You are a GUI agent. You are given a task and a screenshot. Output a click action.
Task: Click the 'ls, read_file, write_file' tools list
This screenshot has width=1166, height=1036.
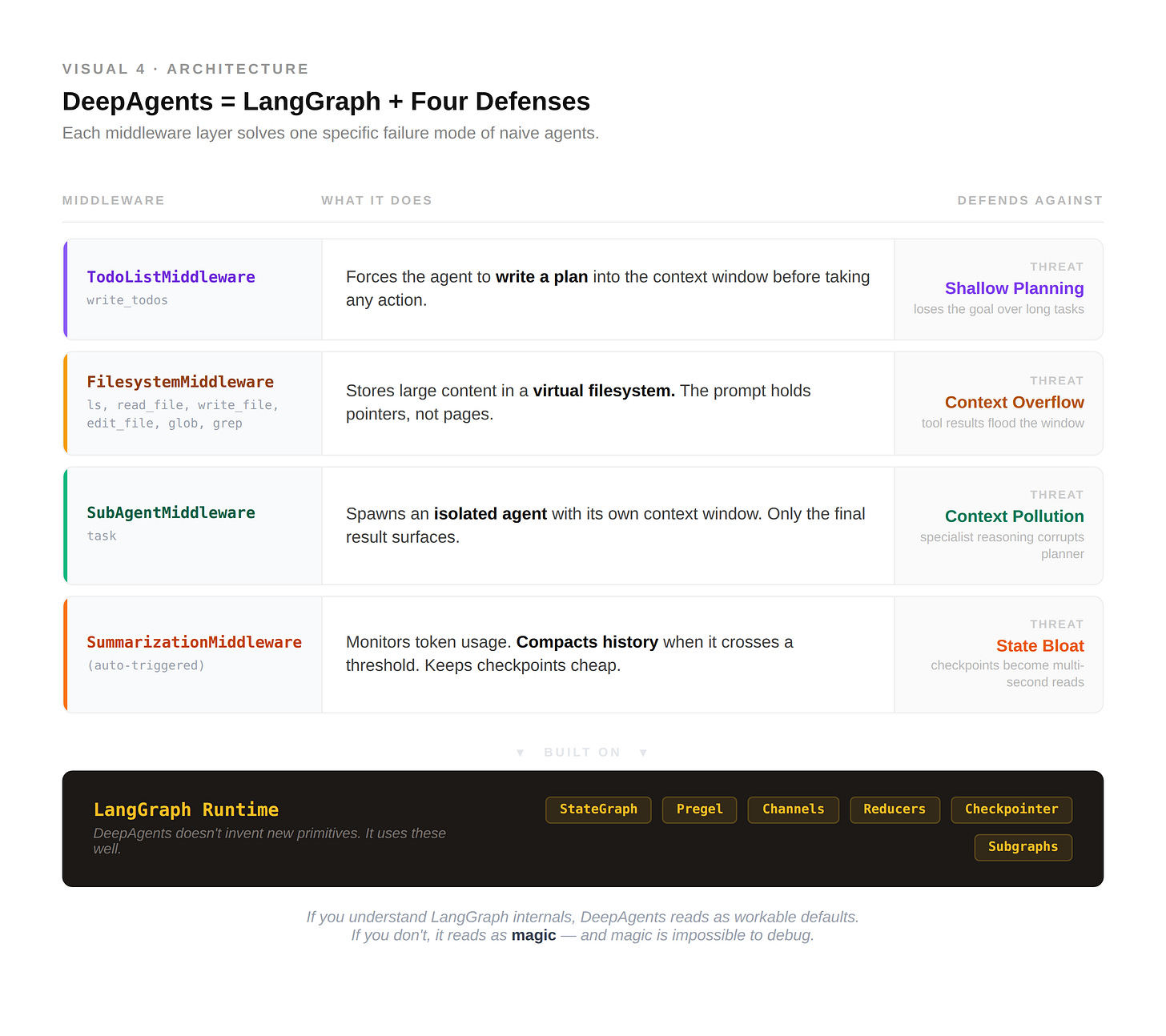183,415
